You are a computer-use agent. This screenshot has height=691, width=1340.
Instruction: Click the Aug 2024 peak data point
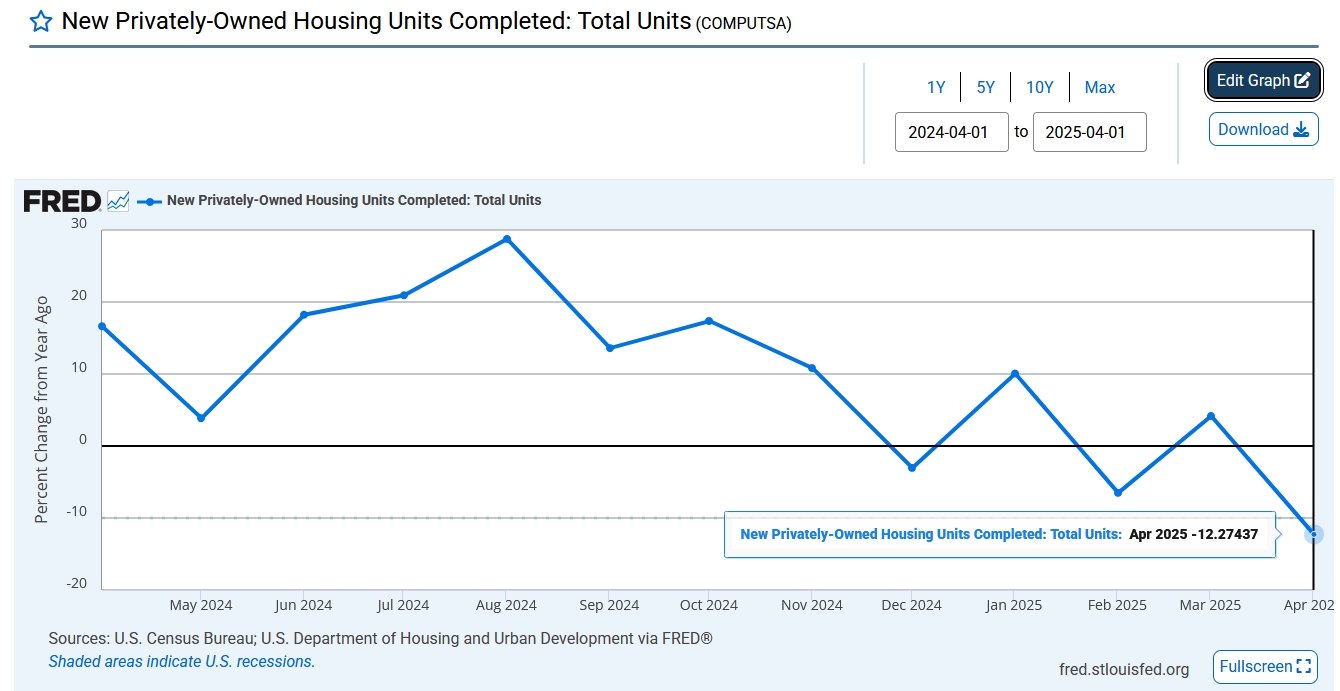[x=507, y=239]
